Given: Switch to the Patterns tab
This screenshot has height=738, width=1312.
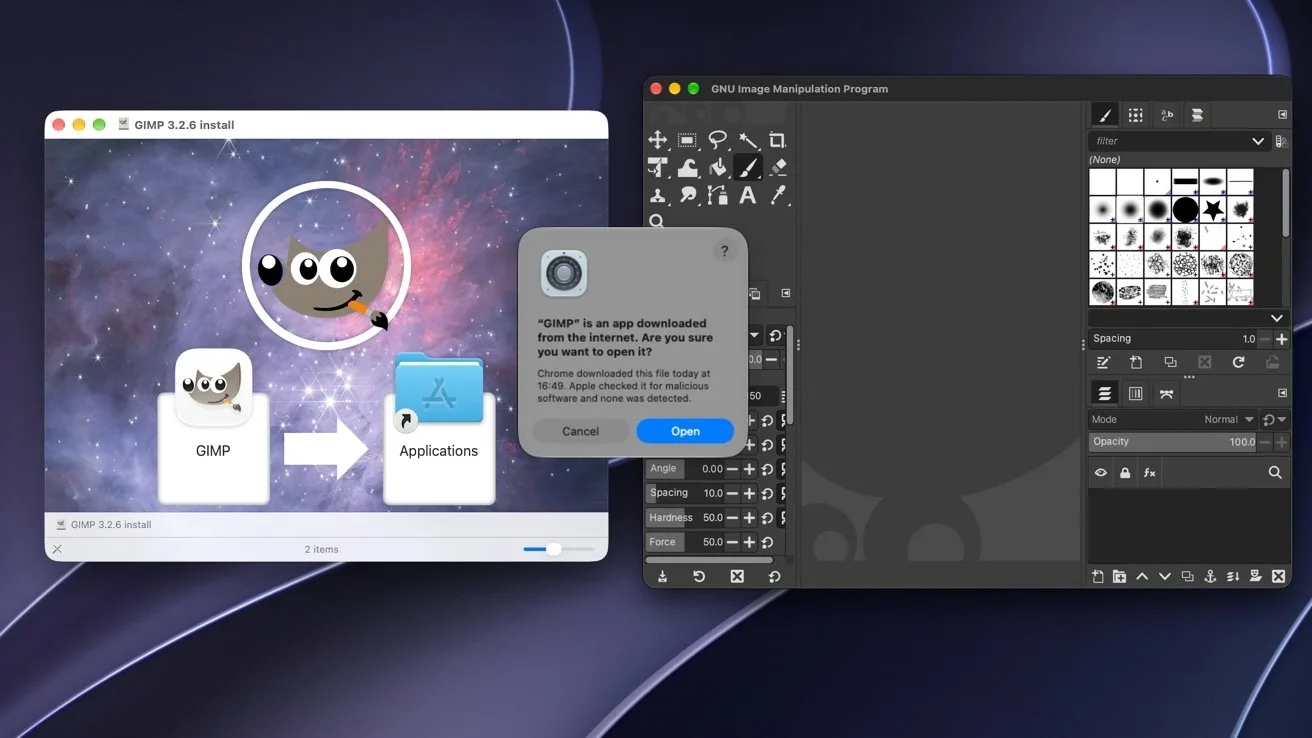Looking at the screenshot, I should coord(1136,115).
